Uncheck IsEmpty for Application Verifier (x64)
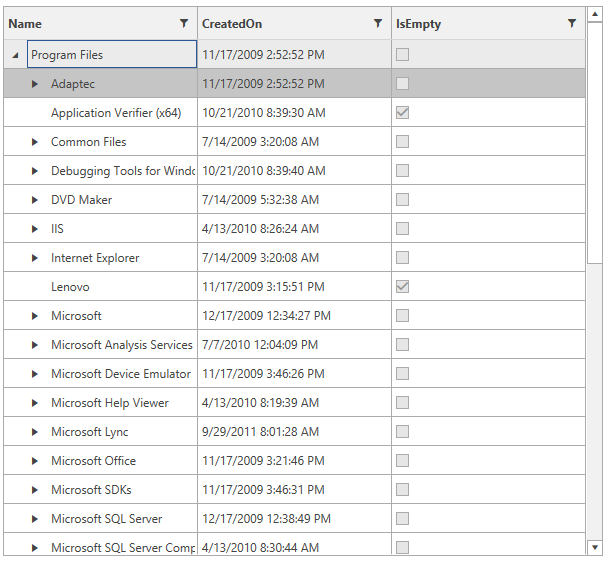The height and width of the screenshot is (561, 608). (x=402, y=113)
